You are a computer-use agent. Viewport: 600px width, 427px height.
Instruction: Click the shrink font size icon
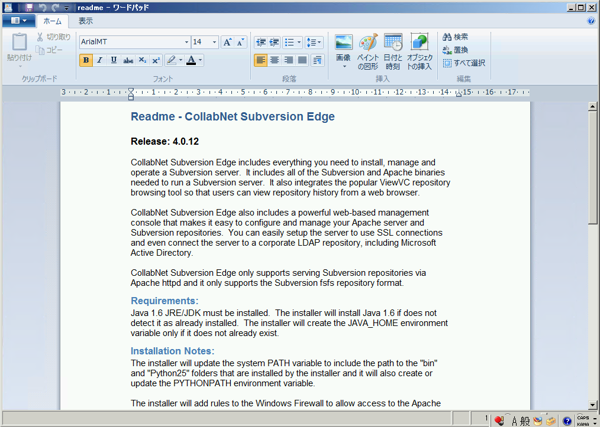click(x=240, y=42)
